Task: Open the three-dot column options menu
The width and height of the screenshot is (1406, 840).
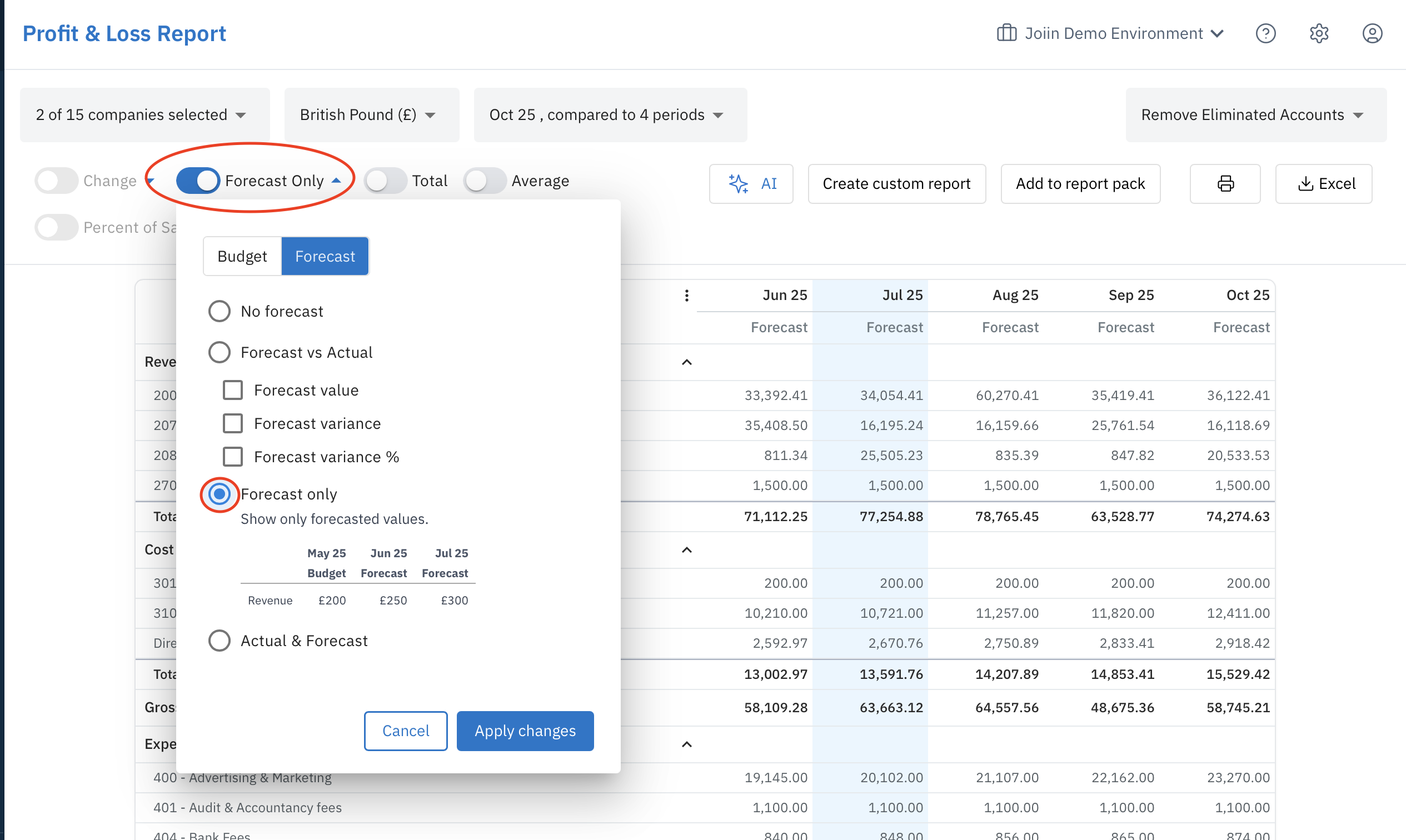Action: pyautogui.click(x=686, y=296)
